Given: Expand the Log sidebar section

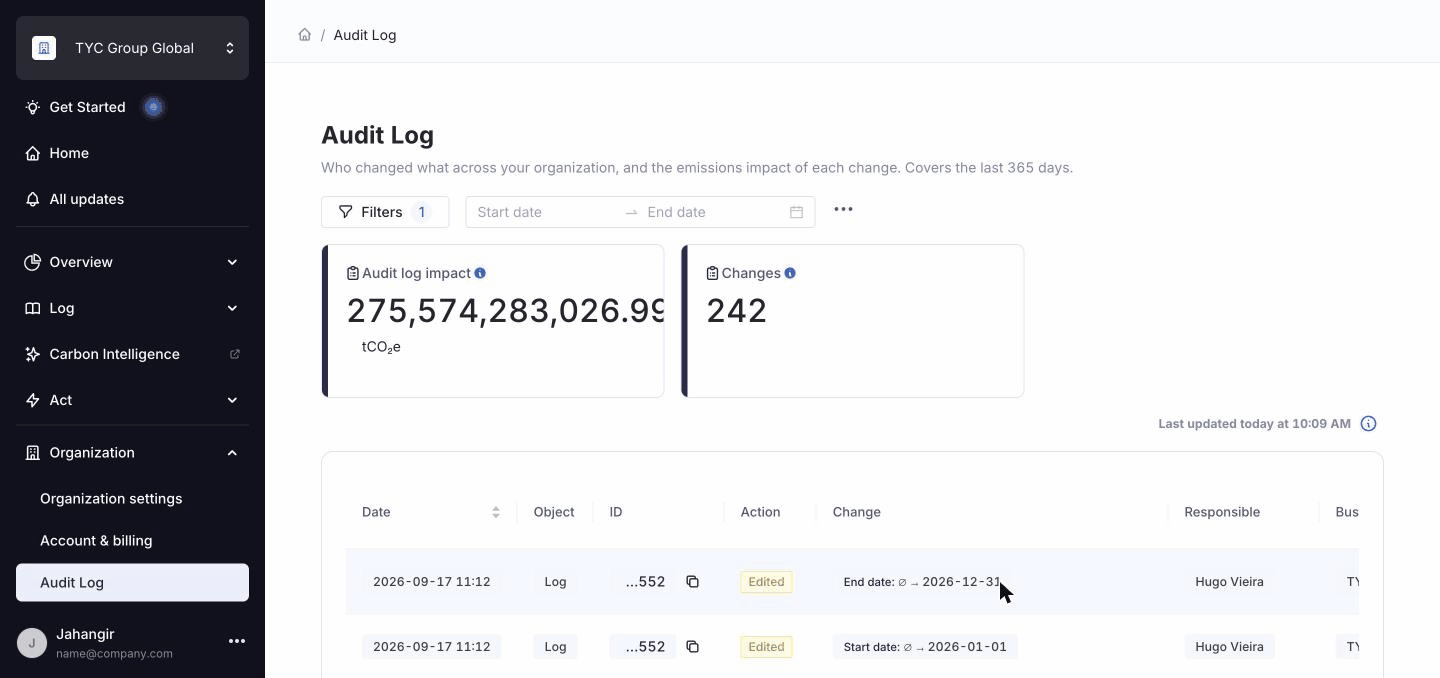Looking at the screenshot, I should click(x=132, y=308).
